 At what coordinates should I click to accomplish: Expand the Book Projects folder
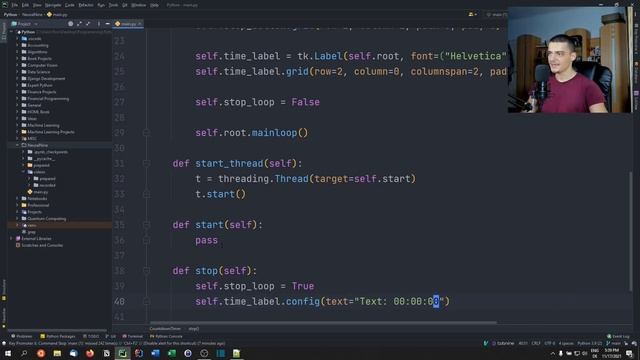[x=18, y=58]
